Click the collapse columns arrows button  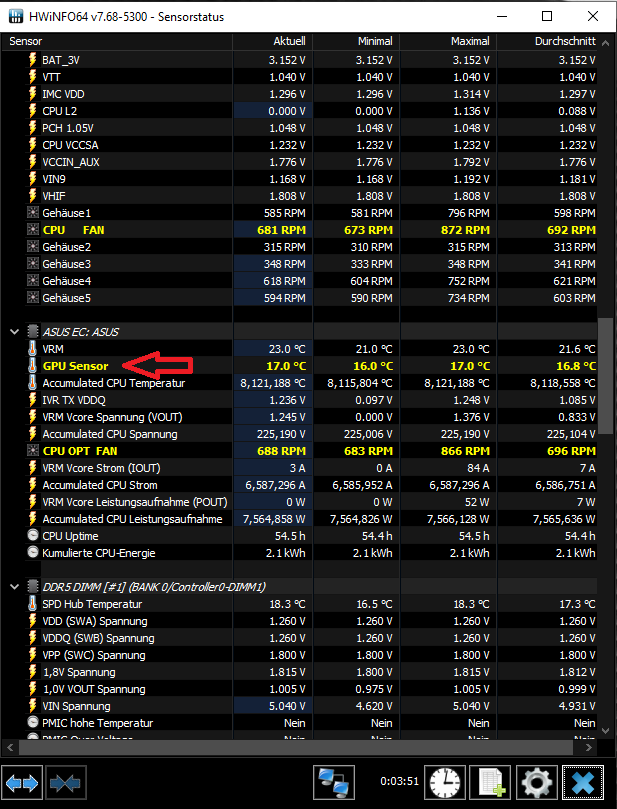66,783
